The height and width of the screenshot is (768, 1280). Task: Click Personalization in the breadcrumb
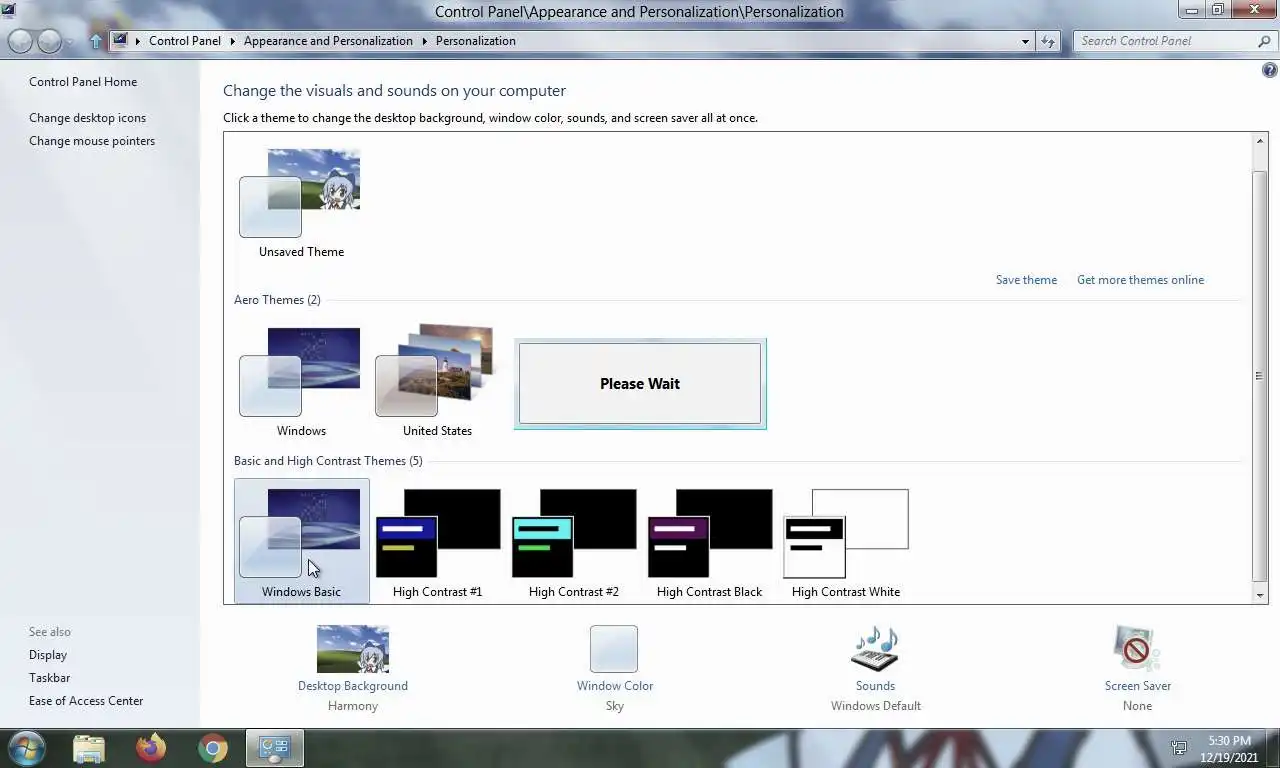click(476, 41)
